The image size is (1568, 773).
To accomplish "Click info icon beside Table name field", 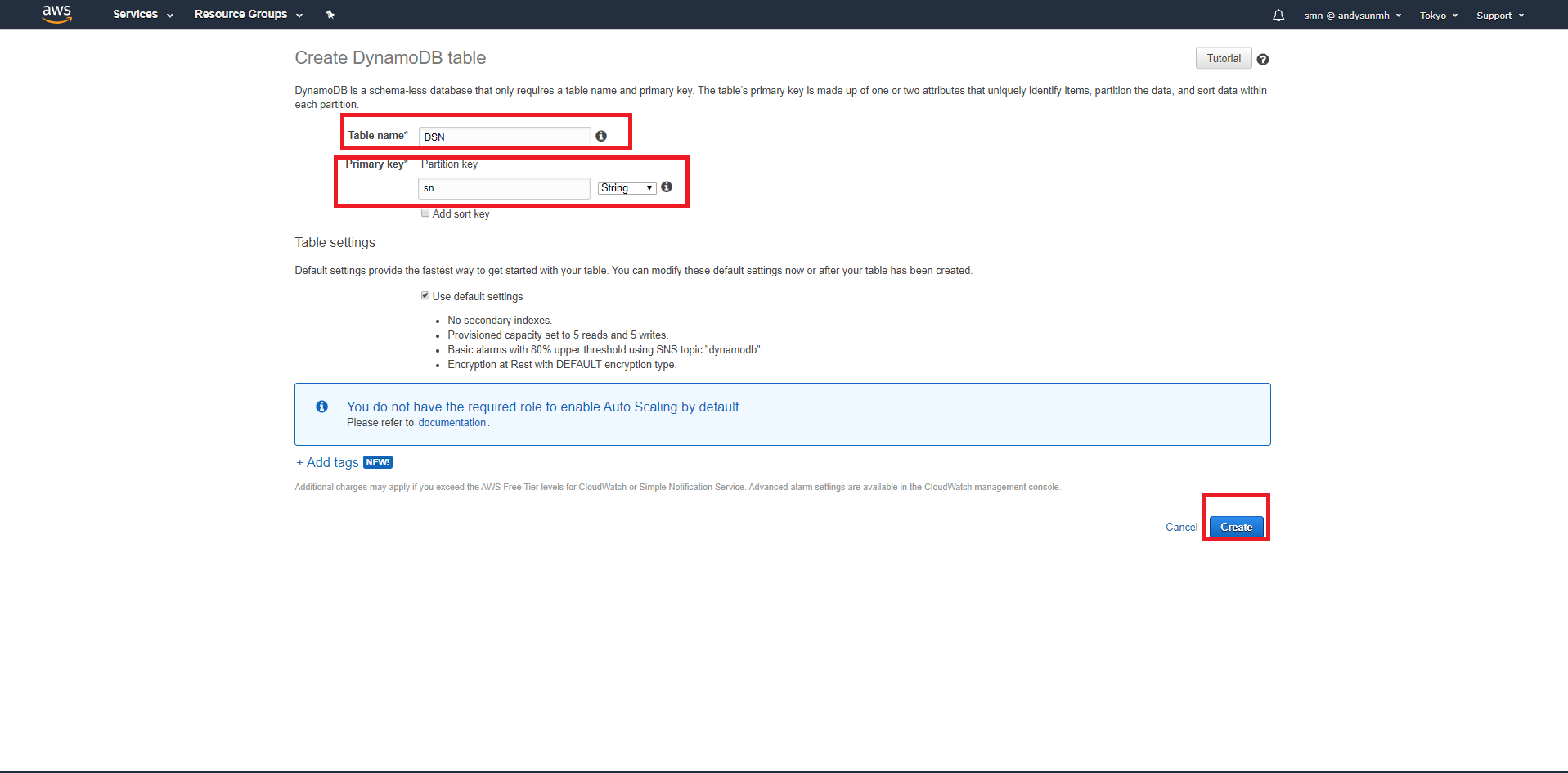I will tap(601, 136).
